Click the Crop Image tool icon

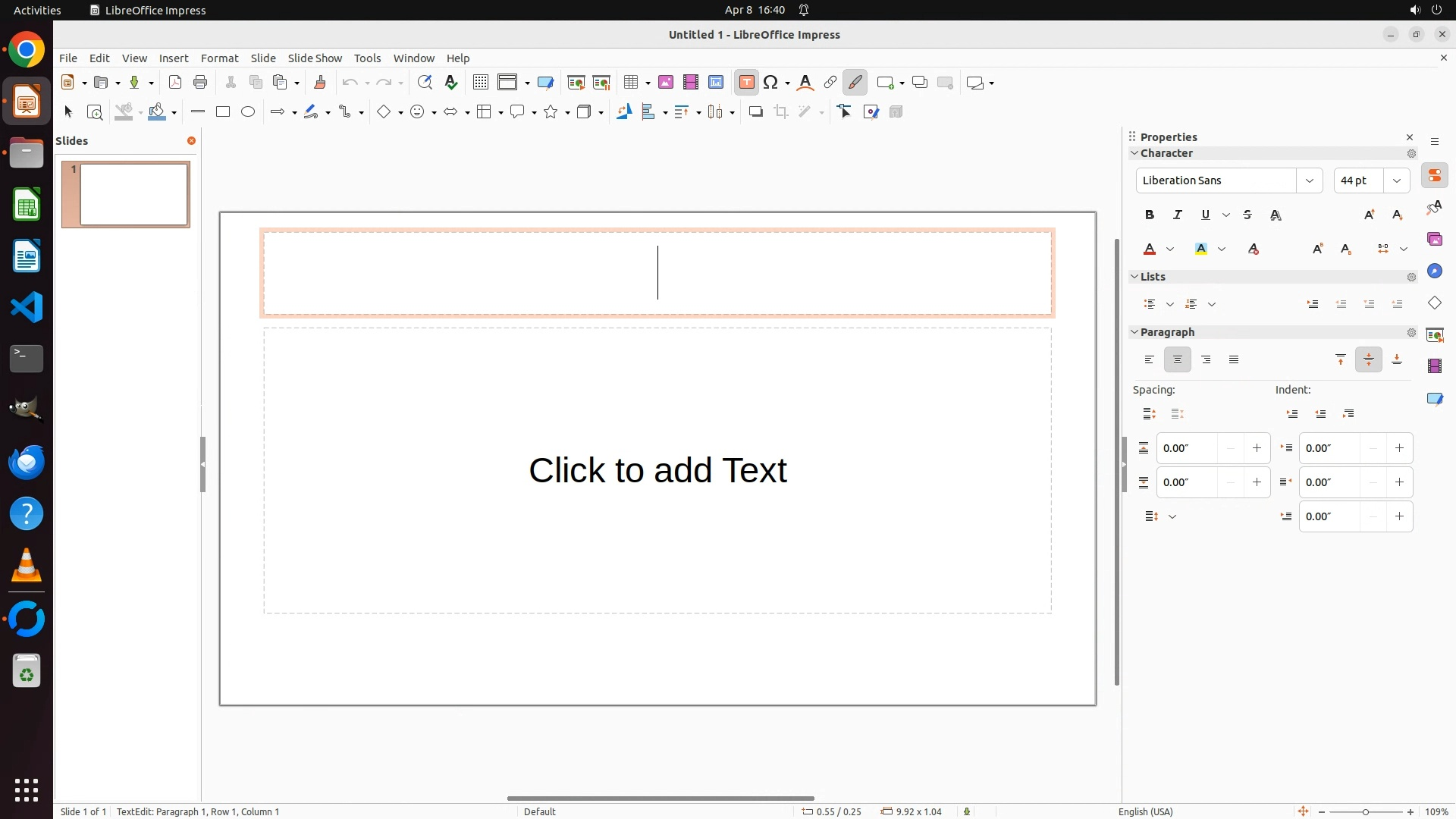[781, 112]
